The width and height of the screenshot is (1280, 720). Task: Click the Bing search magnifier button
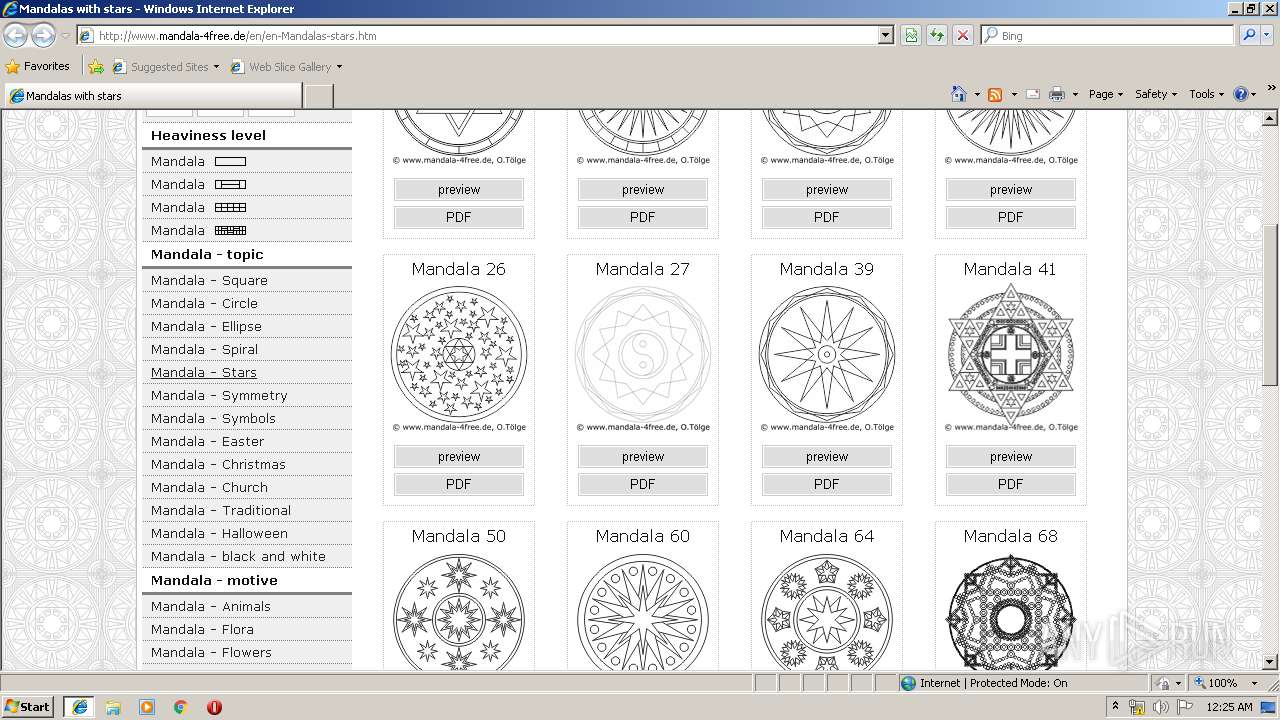(x=1248, y=35)
